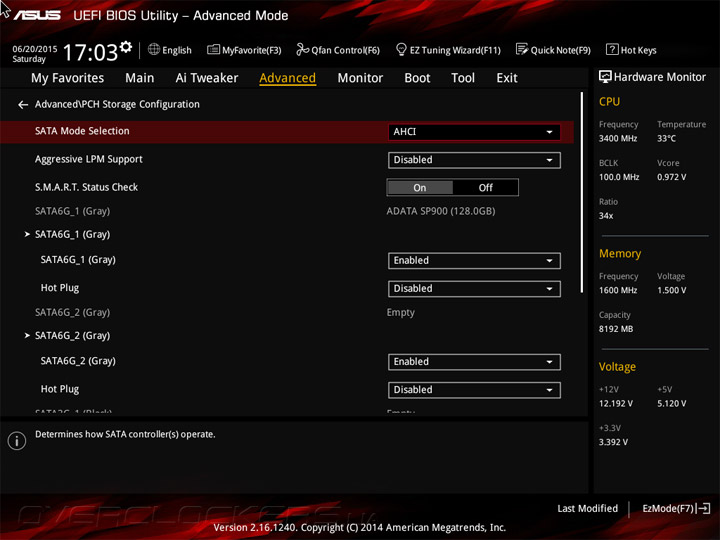Screen dimensions: 720x540
Task: Open the Boot tab
Action: 417,78
